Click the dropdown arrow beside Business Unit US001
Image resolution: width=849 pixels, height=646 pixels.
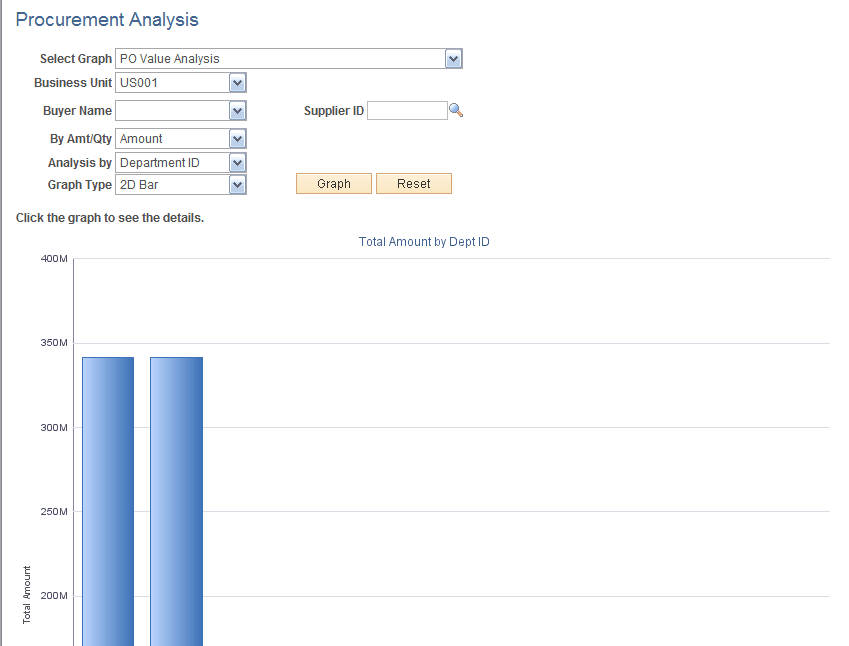coord(237,82)
